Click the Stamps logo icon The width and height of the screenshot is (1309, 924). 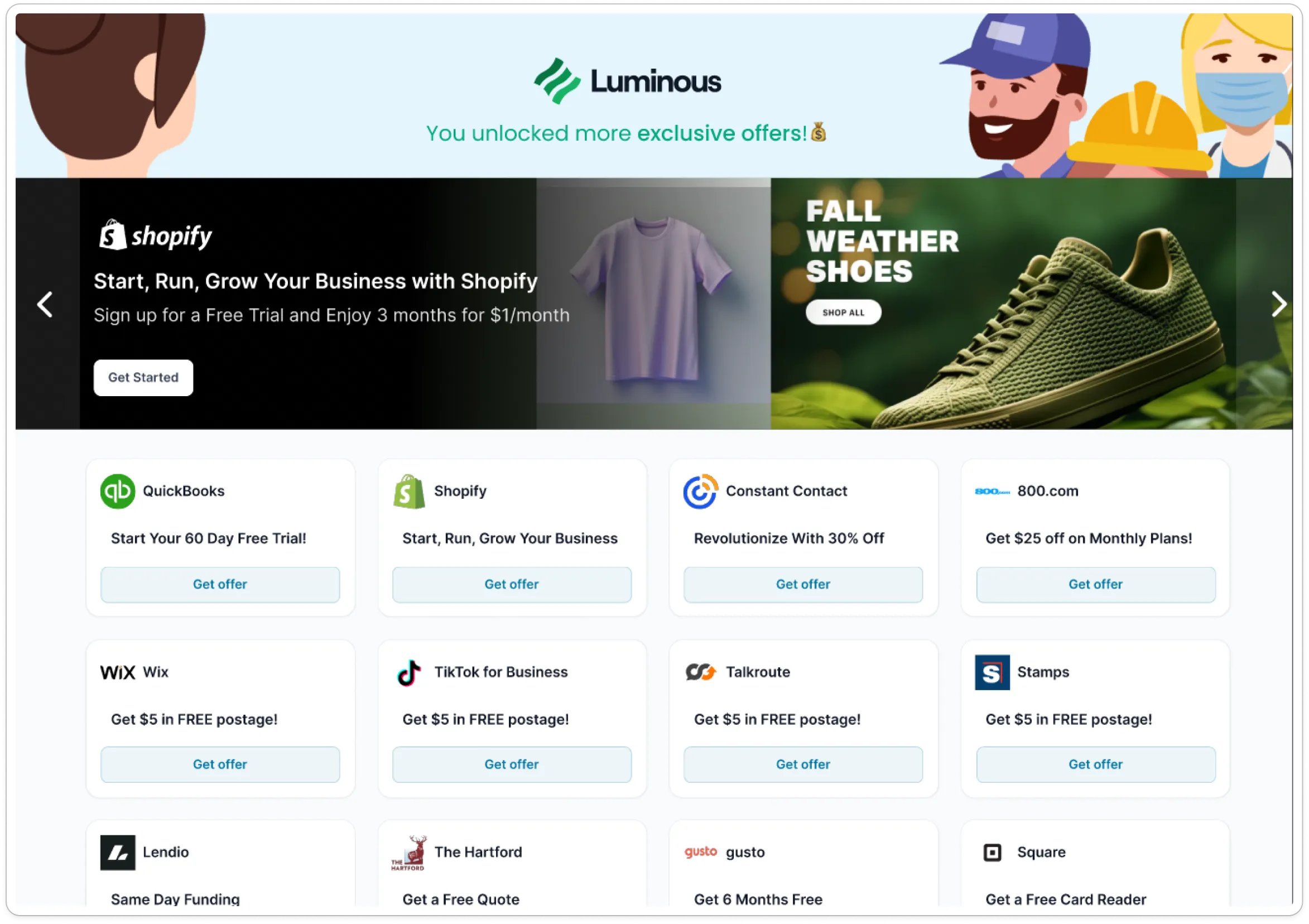(x=993, y=672)
